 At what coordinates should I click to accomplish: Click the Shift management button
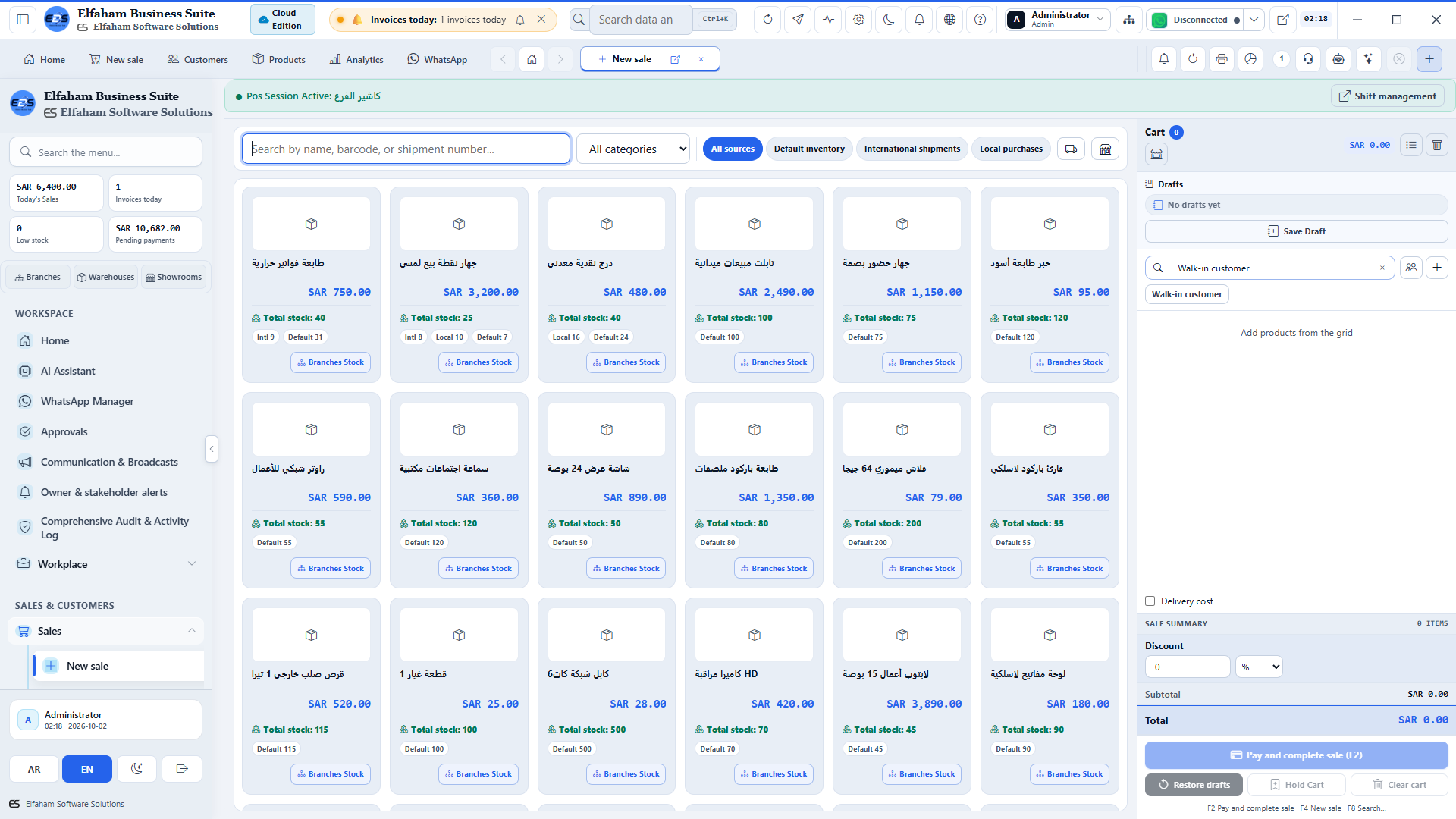click(x=1388, y=96)
